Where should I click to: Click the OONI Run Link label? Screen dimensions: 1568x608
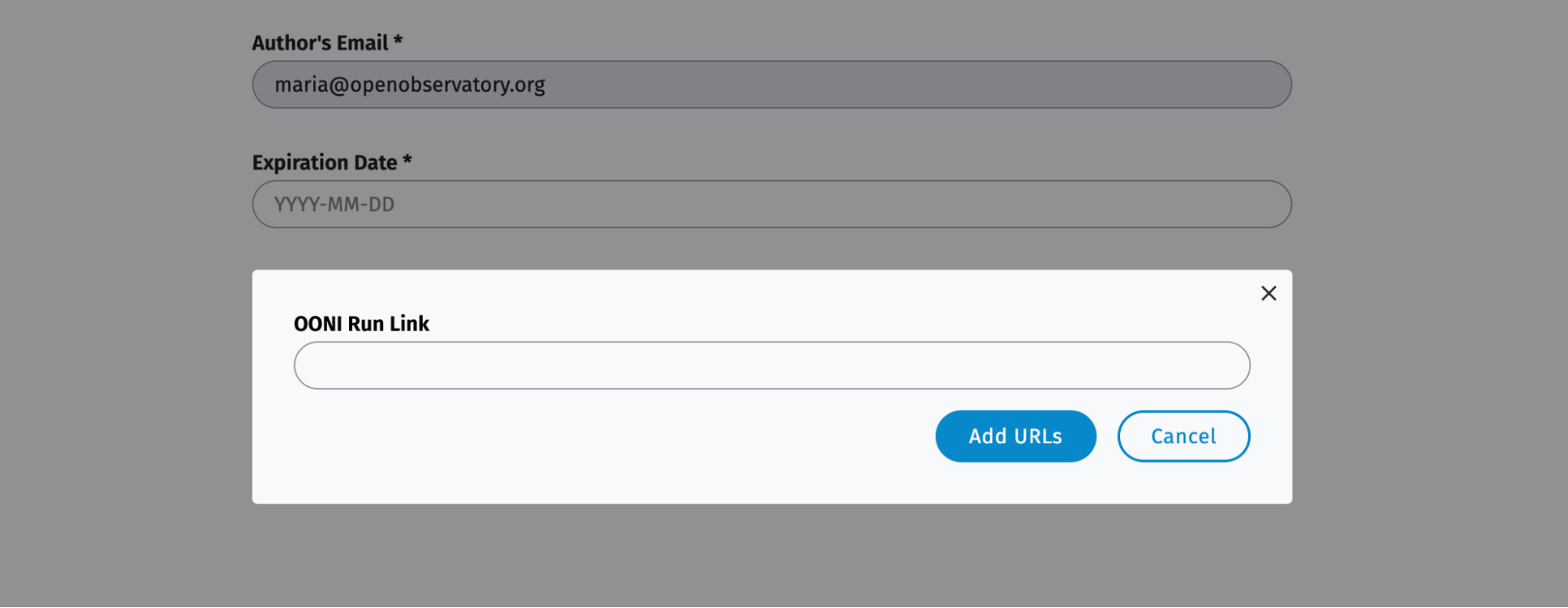point(362,324)
